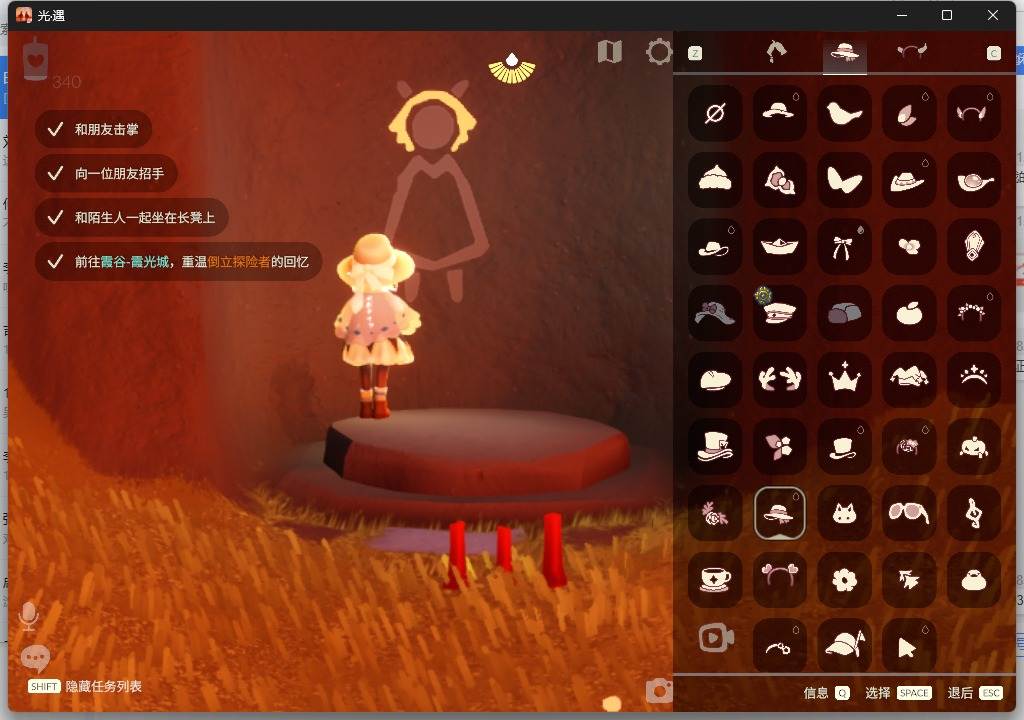This screenshot has width=1024, height=720.
Task: Toggle the microphone icon
Action: click(29, 616)
